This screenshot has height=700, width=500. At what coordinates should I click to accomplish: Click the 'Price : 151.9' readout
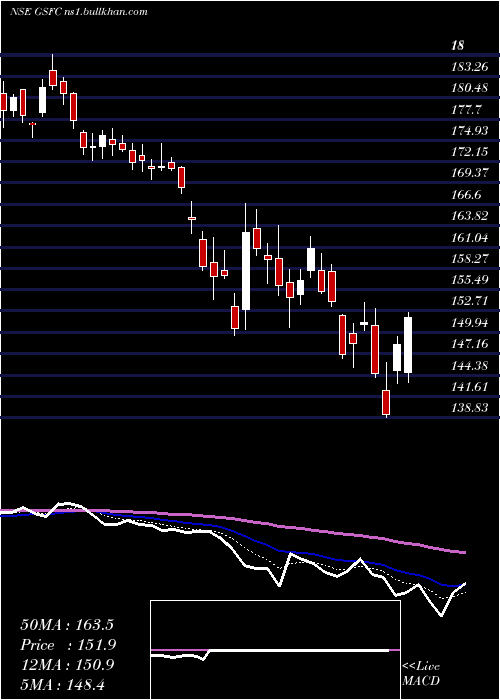tap(68, 645)
